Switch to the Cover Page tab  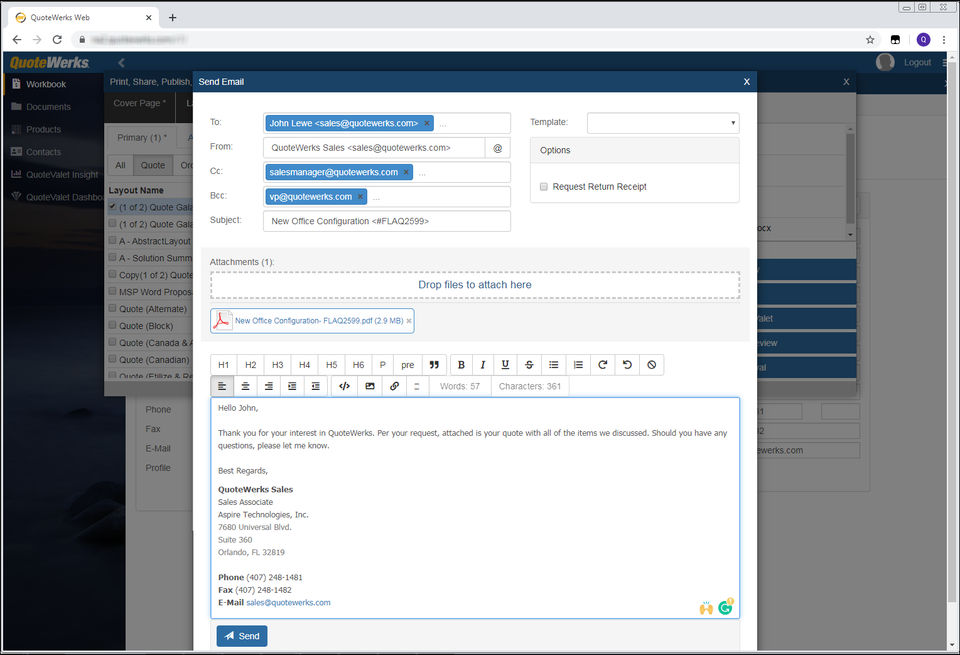click(140, 103)
